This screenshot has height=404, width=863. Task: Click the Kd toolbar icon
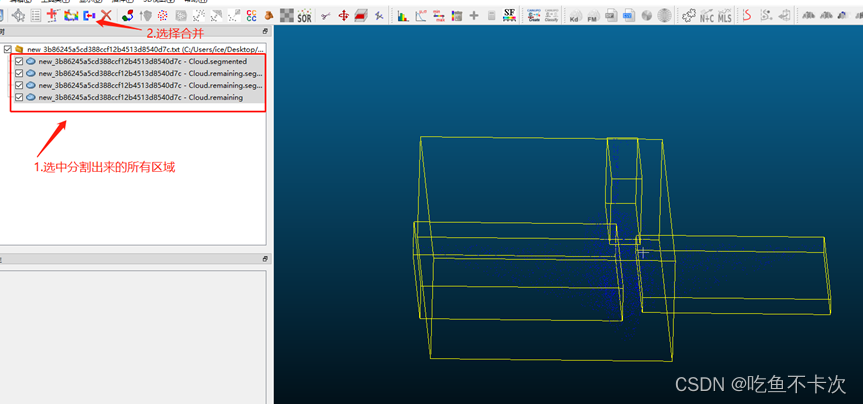575,16
